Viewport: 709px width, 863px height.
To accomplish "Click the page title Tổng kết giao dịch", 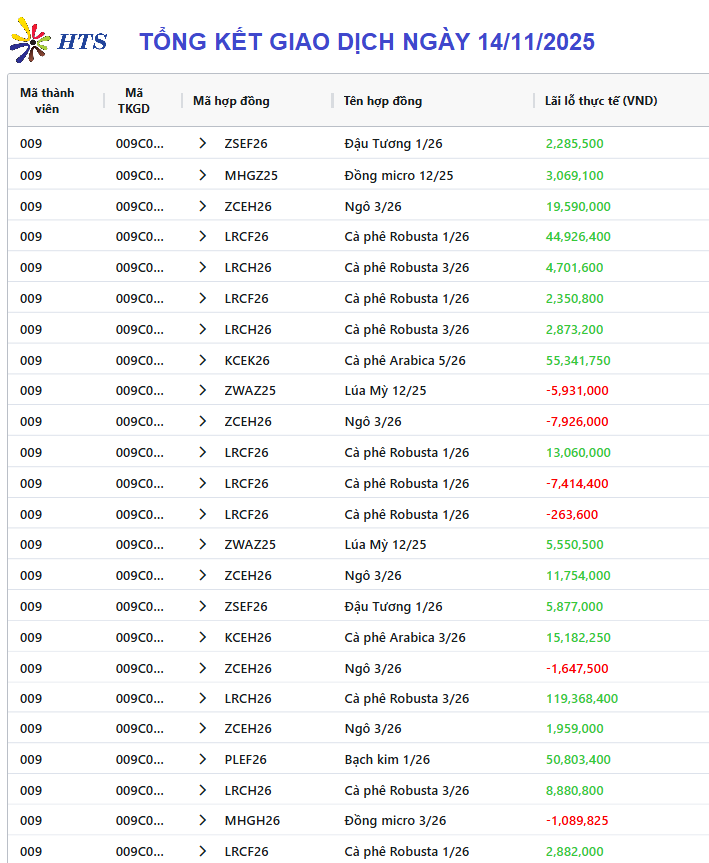I will click(366, 41).
